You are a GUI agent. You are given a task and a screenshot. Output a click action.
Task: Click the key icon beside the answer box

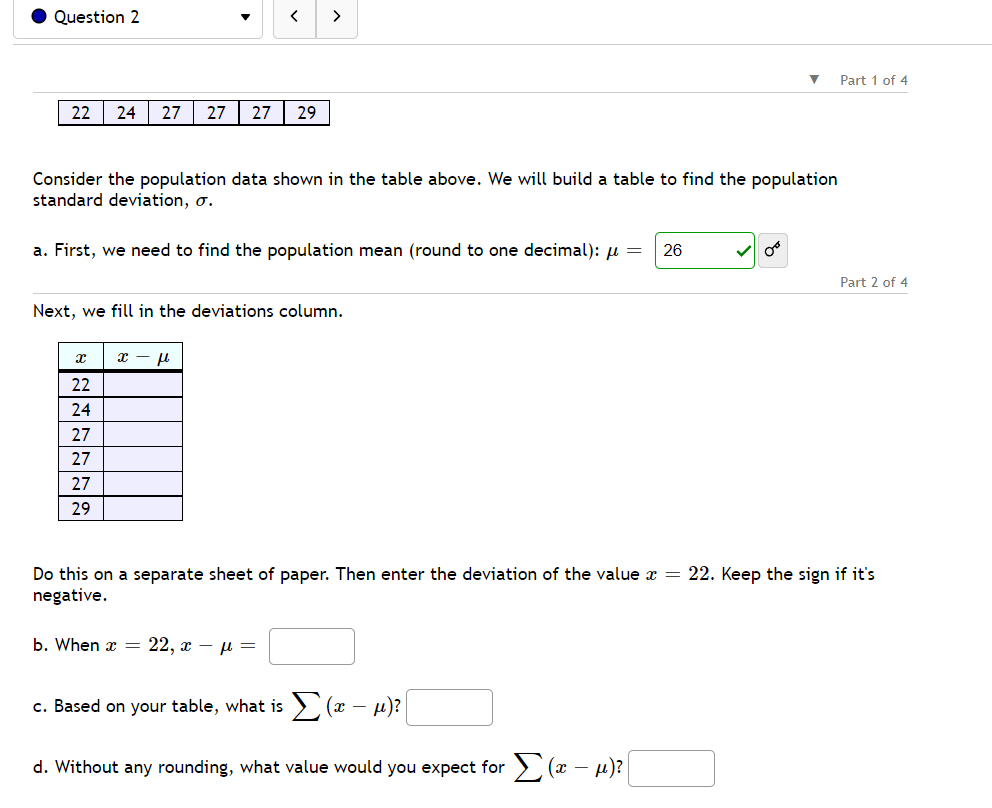tap(771, 250)
